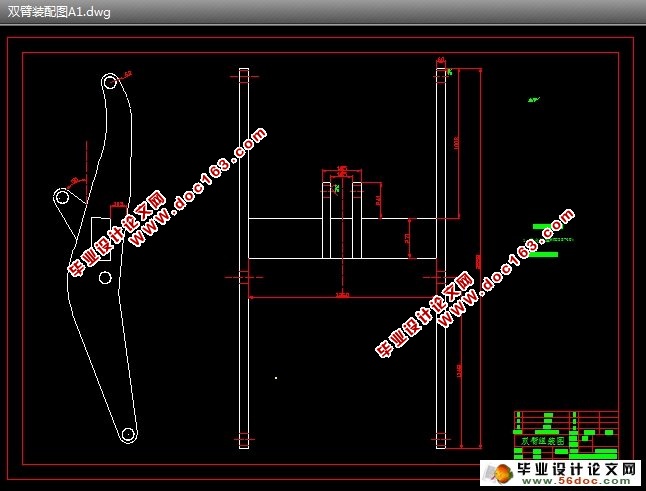
Task: Select the "841" vertical dimension text
Action: [x=378, y=200]
